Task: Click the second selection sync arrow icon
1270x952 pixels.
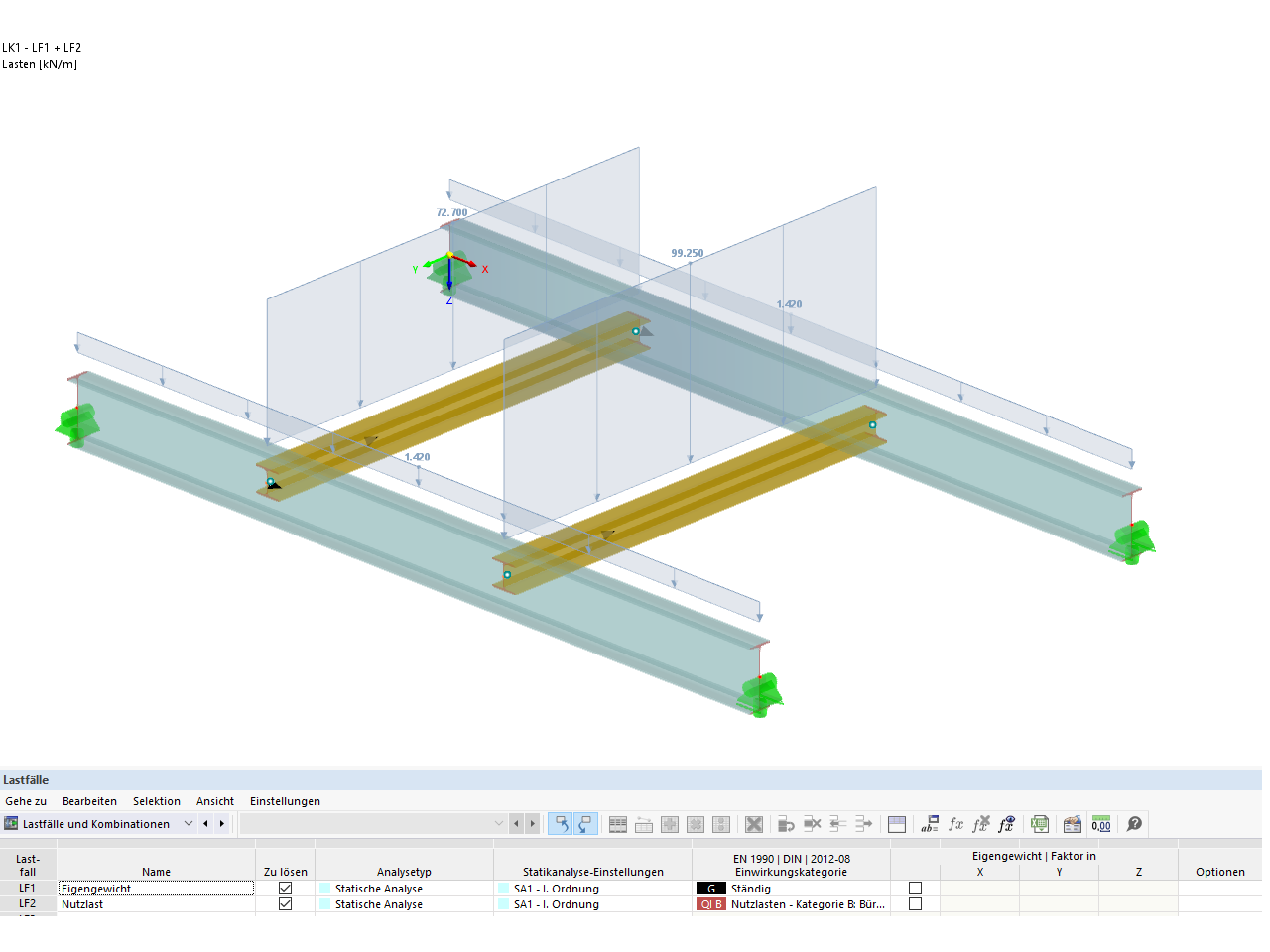Action: point(585,824)
